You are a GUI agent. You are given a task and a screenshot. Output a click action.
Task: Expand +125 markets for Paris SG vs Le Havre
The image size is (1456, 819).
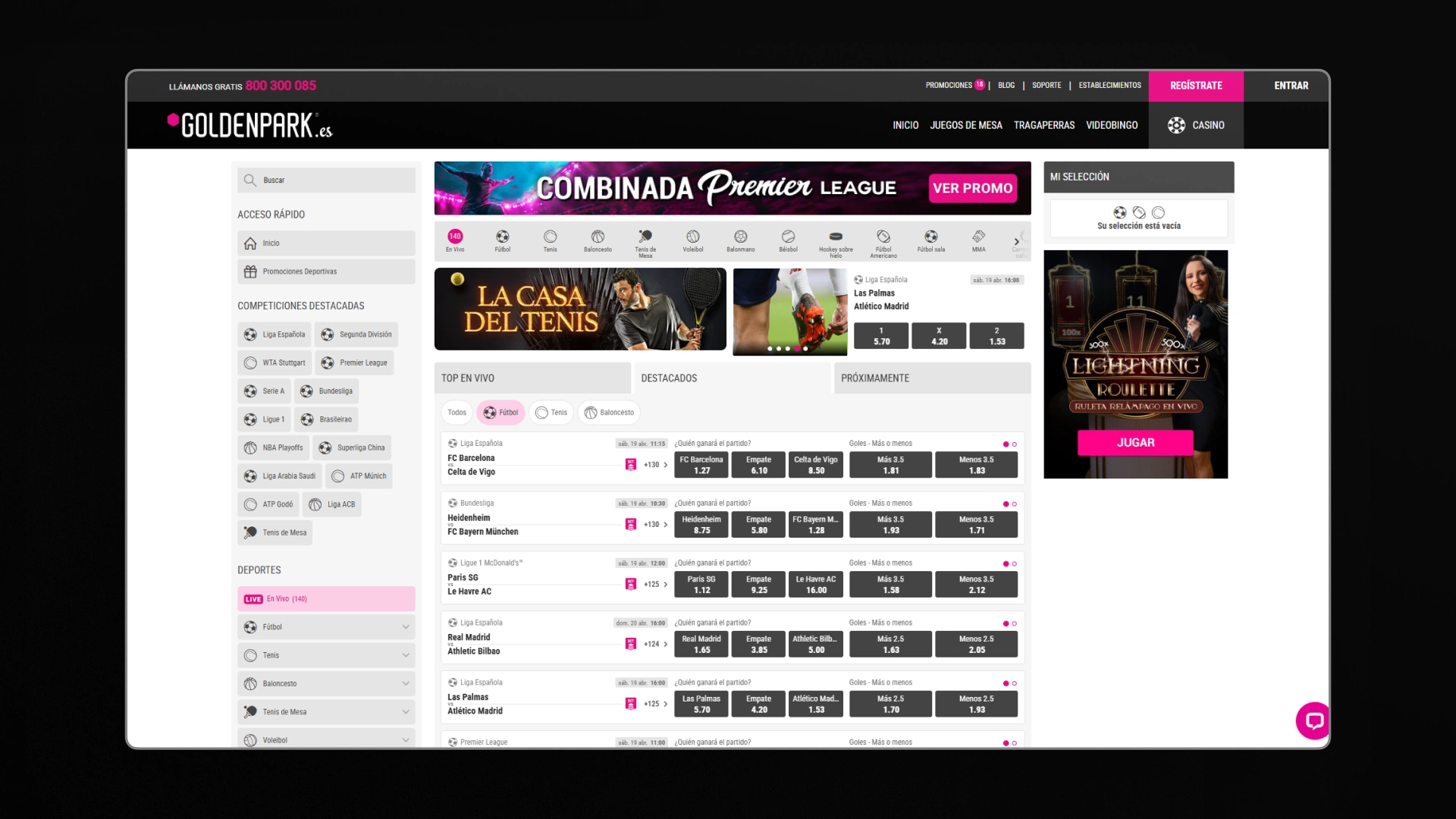pyautogui.click(x=656, y=585)
